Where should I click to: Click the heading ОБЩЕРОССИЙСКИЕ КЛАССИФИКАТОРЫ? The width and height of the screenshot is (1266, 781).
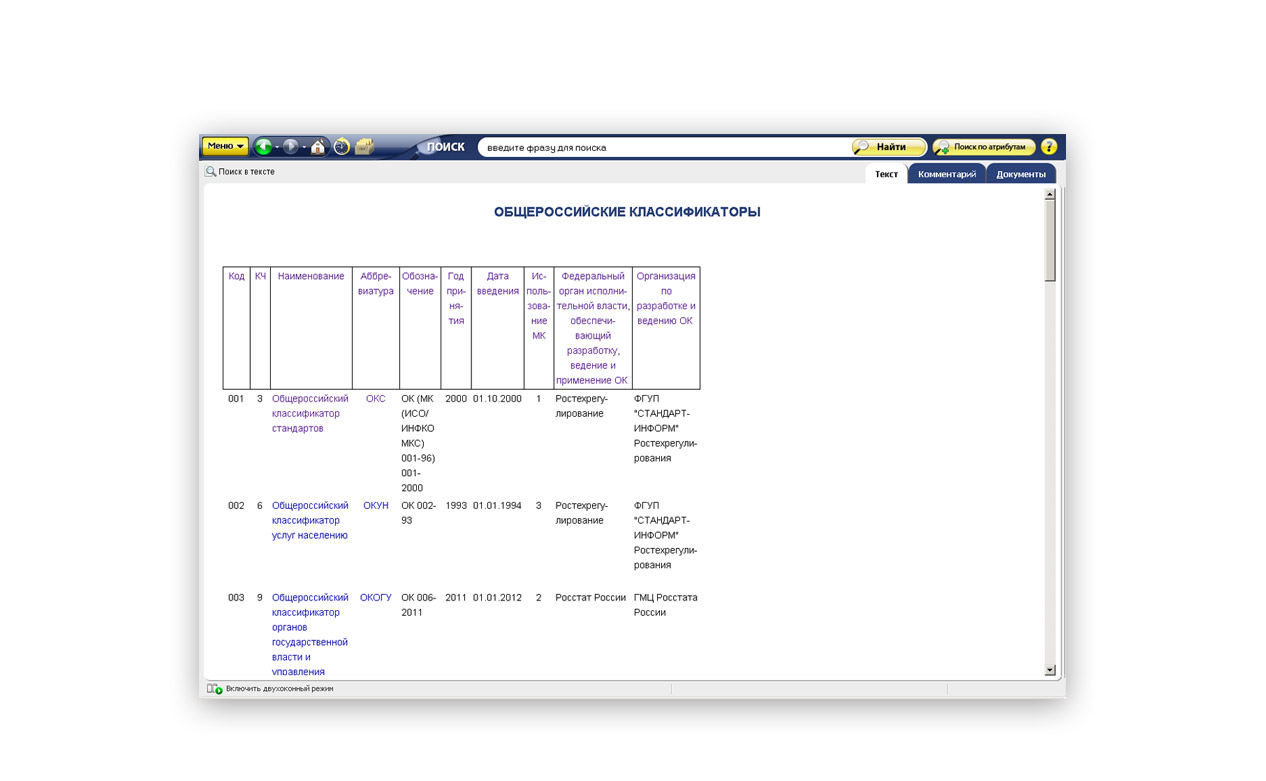click(627, 212)
